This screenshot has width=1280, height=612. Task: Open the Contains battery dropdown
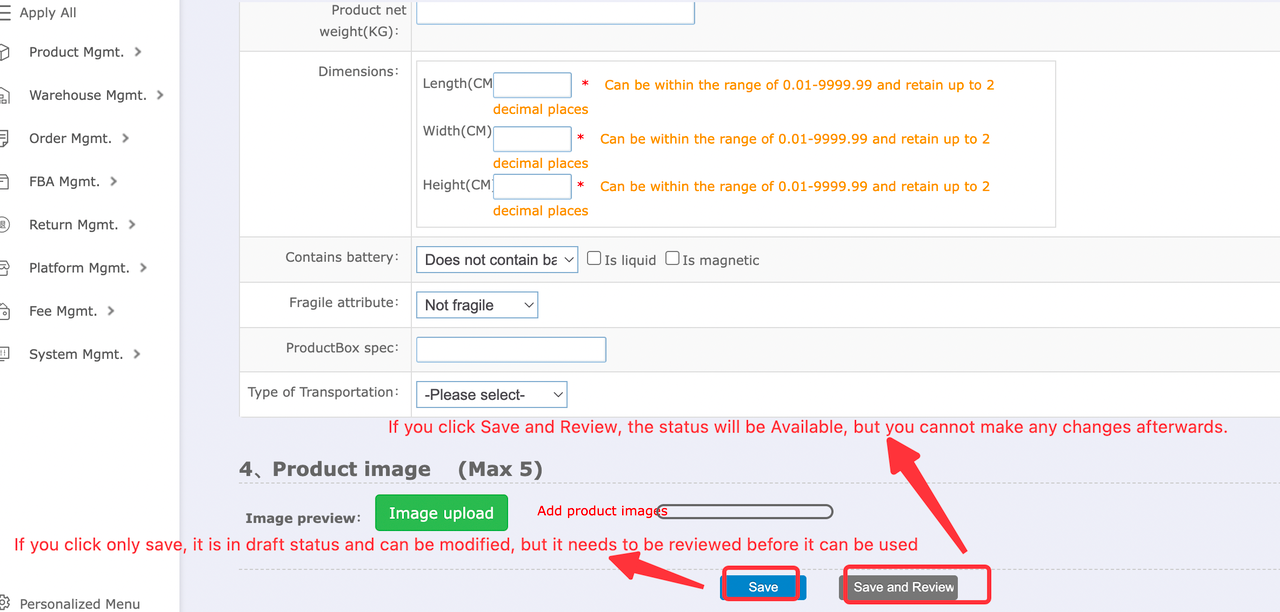point(497,259)
